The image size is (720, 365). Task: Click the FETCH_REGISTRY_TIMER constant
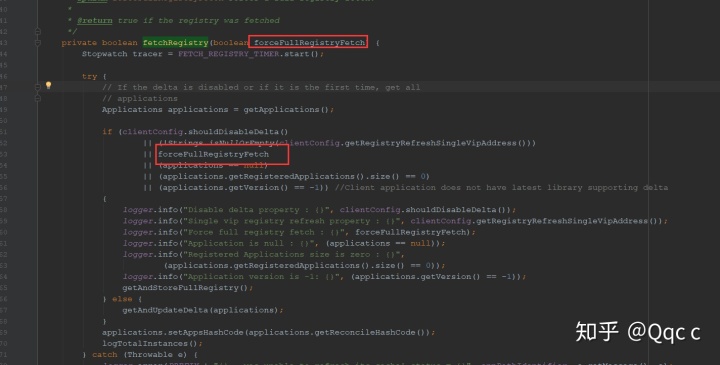tap(229, 54)
